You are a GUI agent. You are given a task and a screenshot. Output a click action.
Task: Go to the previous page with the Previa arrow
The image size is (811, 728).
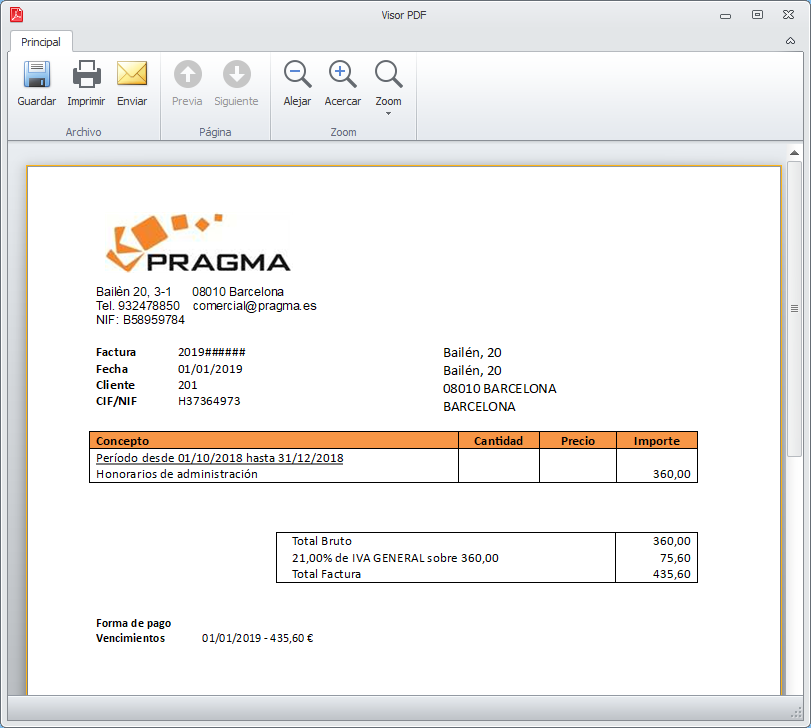tap(187, 74)
